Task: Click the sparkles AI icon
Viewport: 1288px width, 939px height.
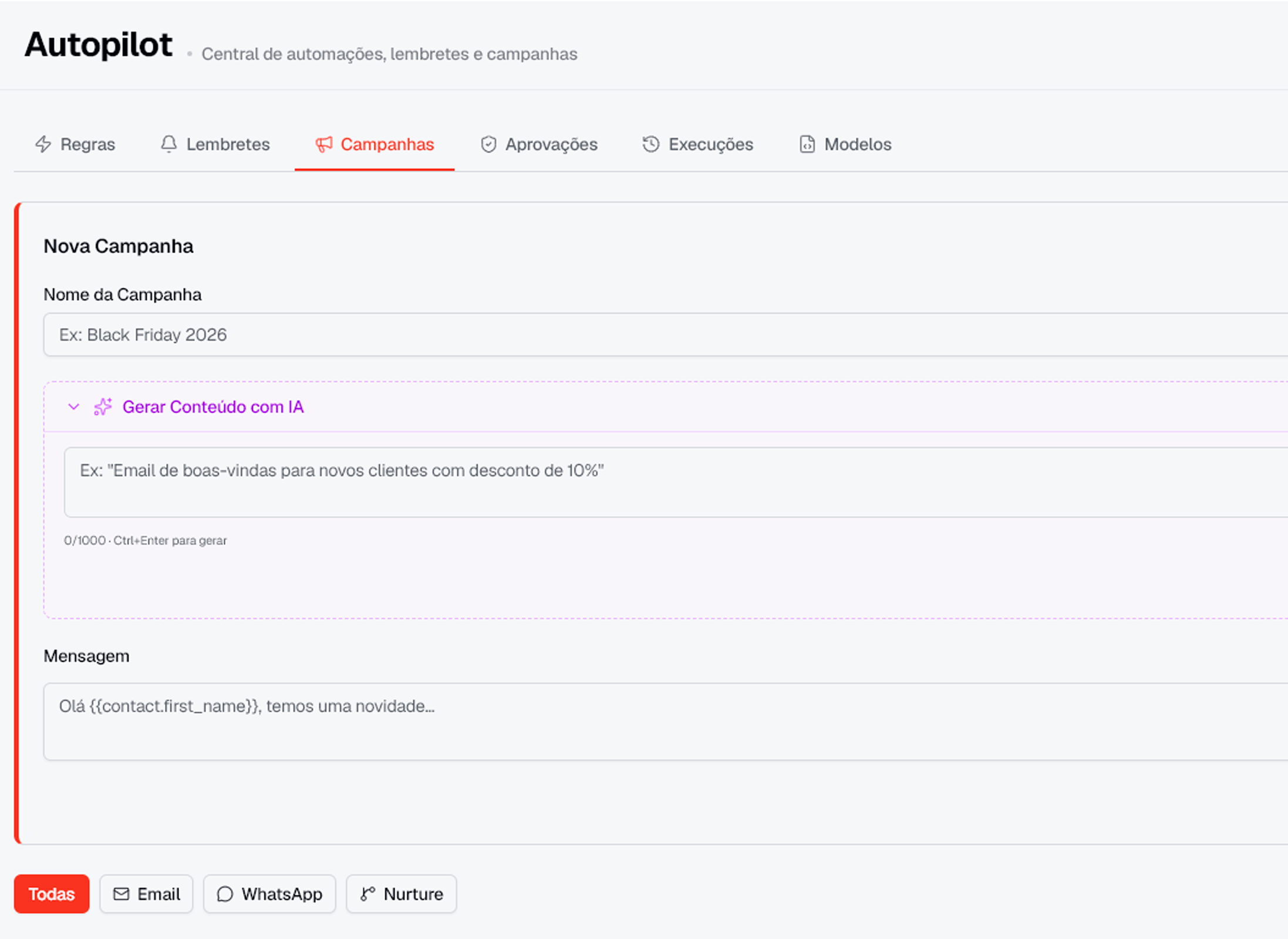Action: click(103, 407)
